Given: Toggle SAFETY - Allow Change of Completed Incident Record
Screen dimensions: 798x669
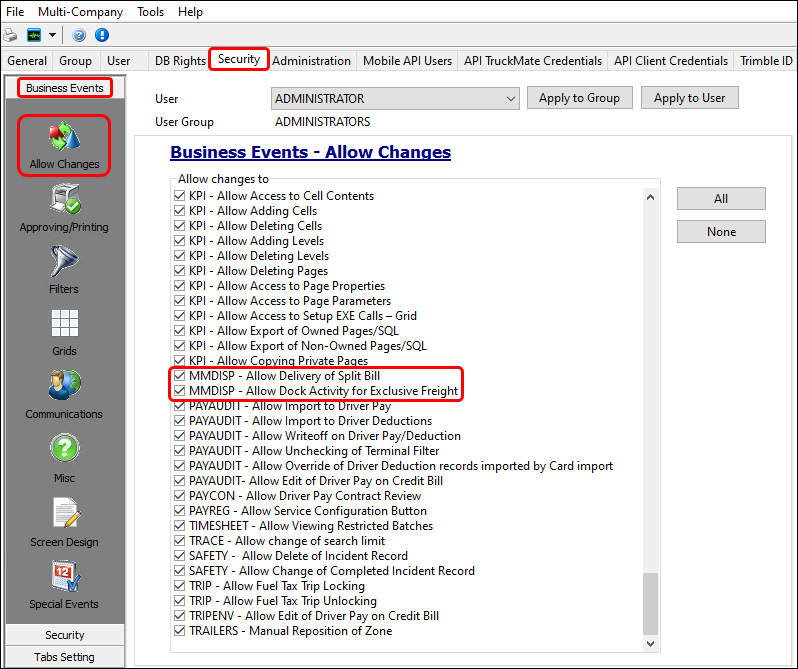Looking at the screenshot, I should pos(179,571).
